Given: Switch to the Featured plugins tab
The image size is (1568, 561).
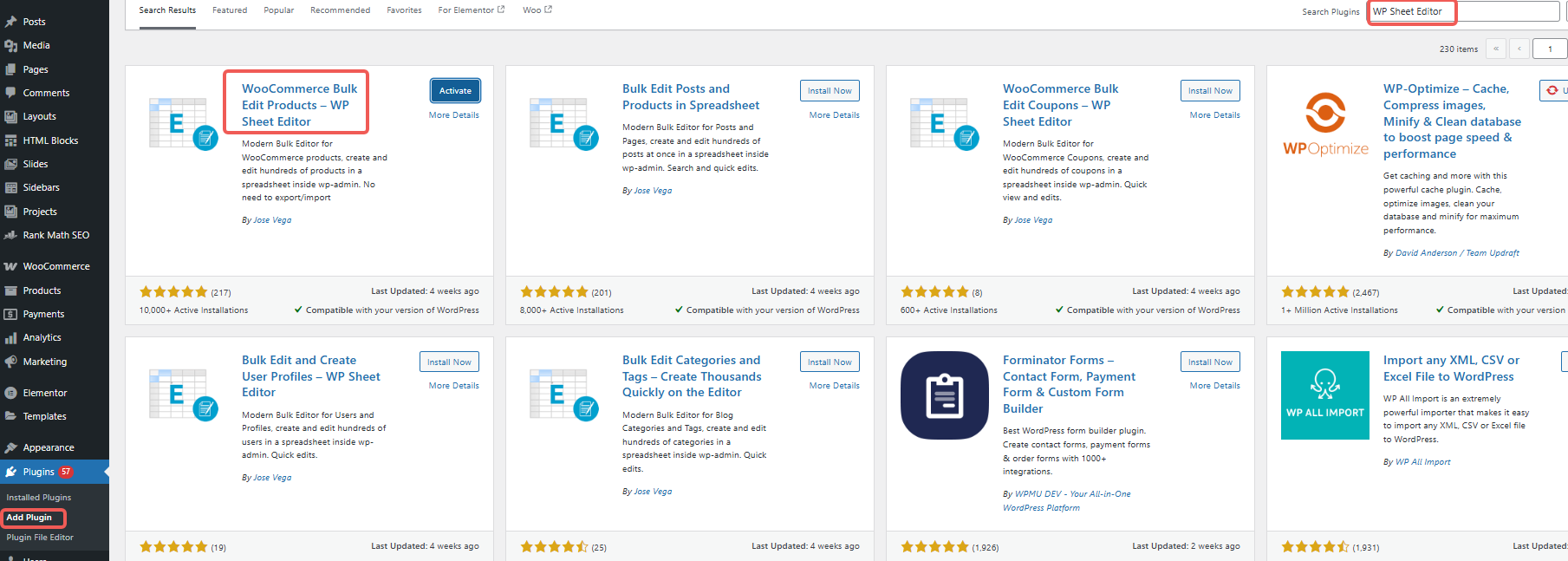Looking at the screenshot, I should [230, 10].
